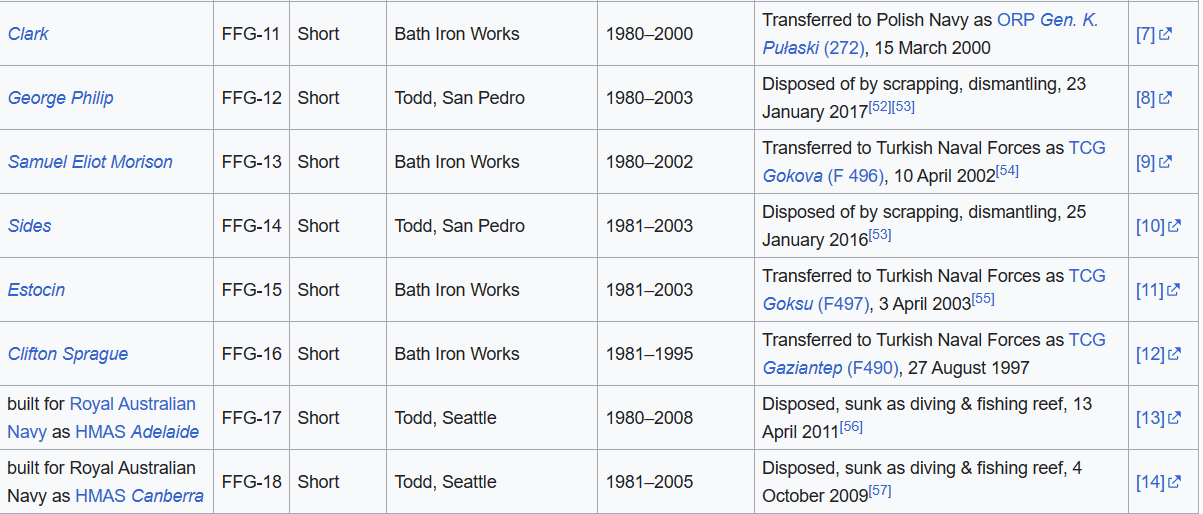Open the HMAS Canberra link
The height and width of the screenshot is (514, 1203).
click(139, 496)
